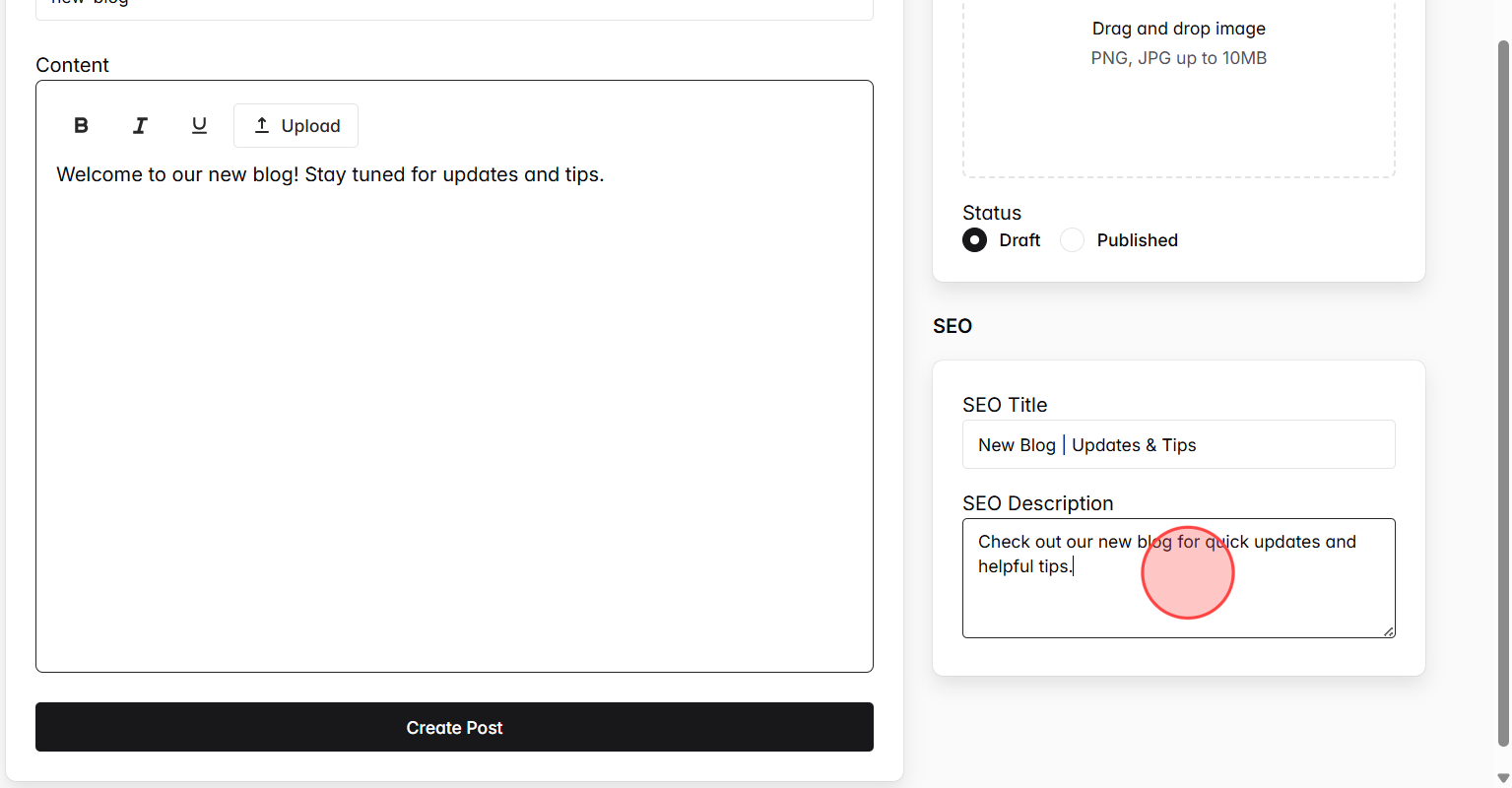Click the Upload button in the editor toolbar

coord(296,125)
